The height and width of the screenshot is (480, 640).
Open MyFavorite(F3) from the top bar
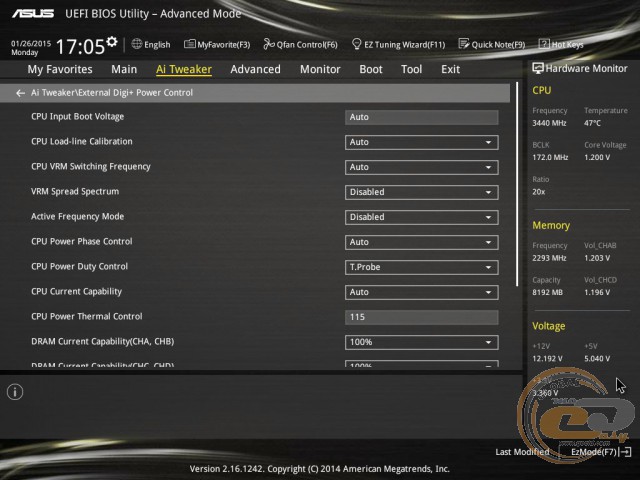pyautogui.click(x=217, y=44)
